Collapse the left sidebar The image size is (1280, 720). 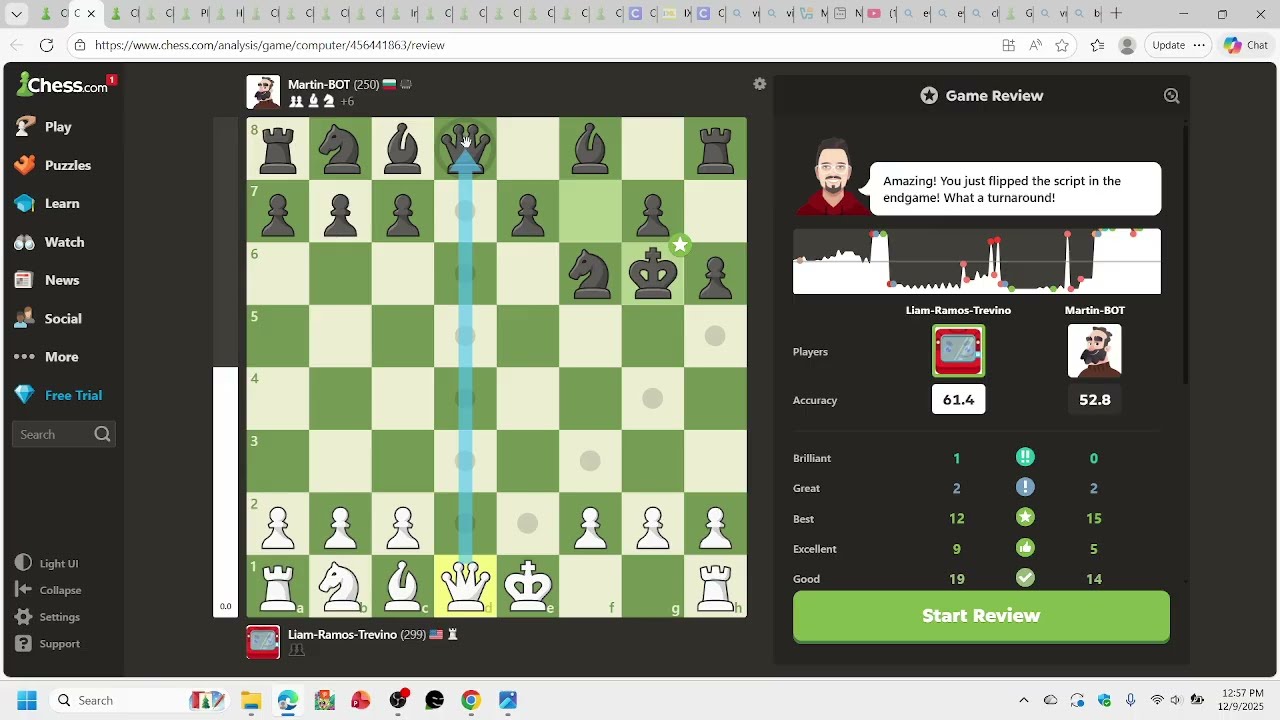[49, 590]
